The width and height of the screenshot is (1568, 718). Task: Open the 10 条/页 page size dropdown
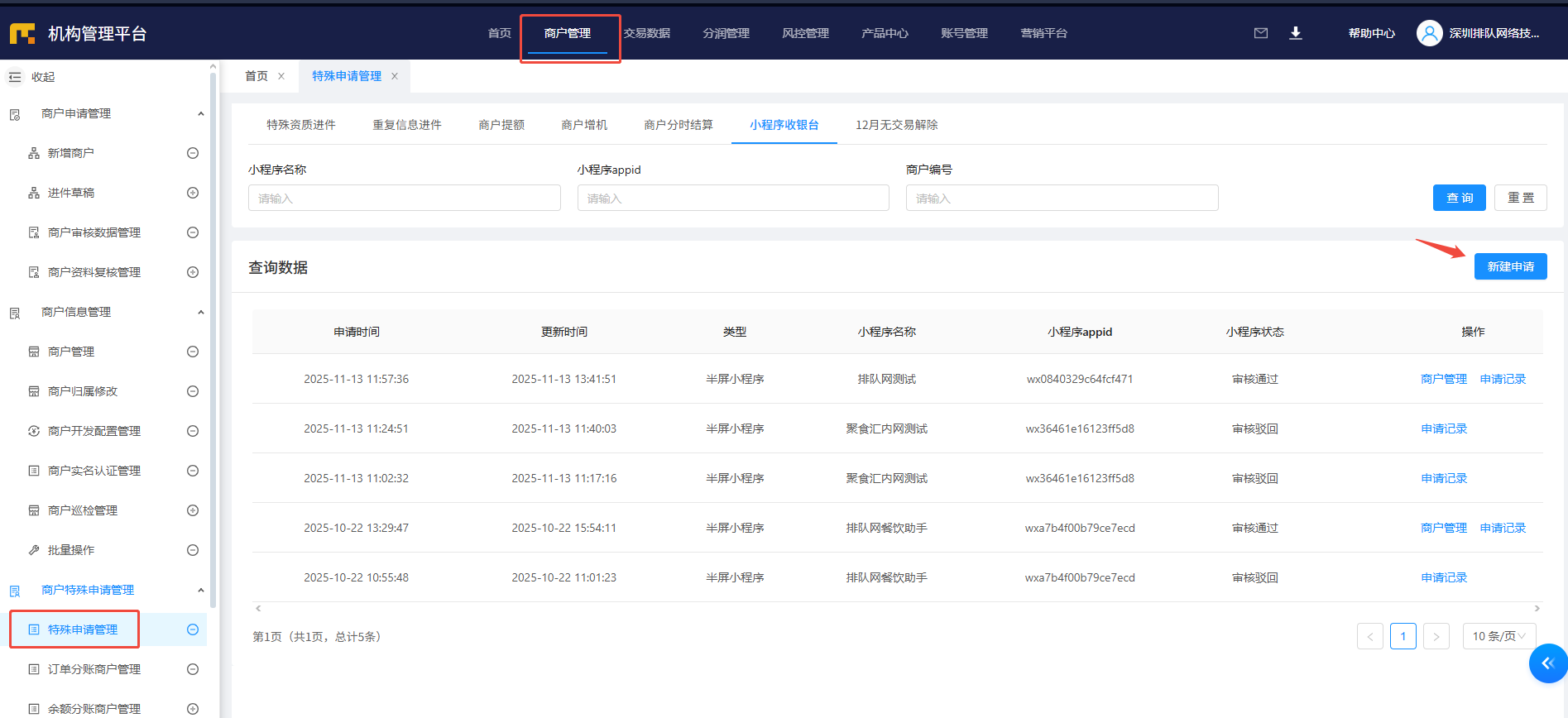(x=1498, y=636)
